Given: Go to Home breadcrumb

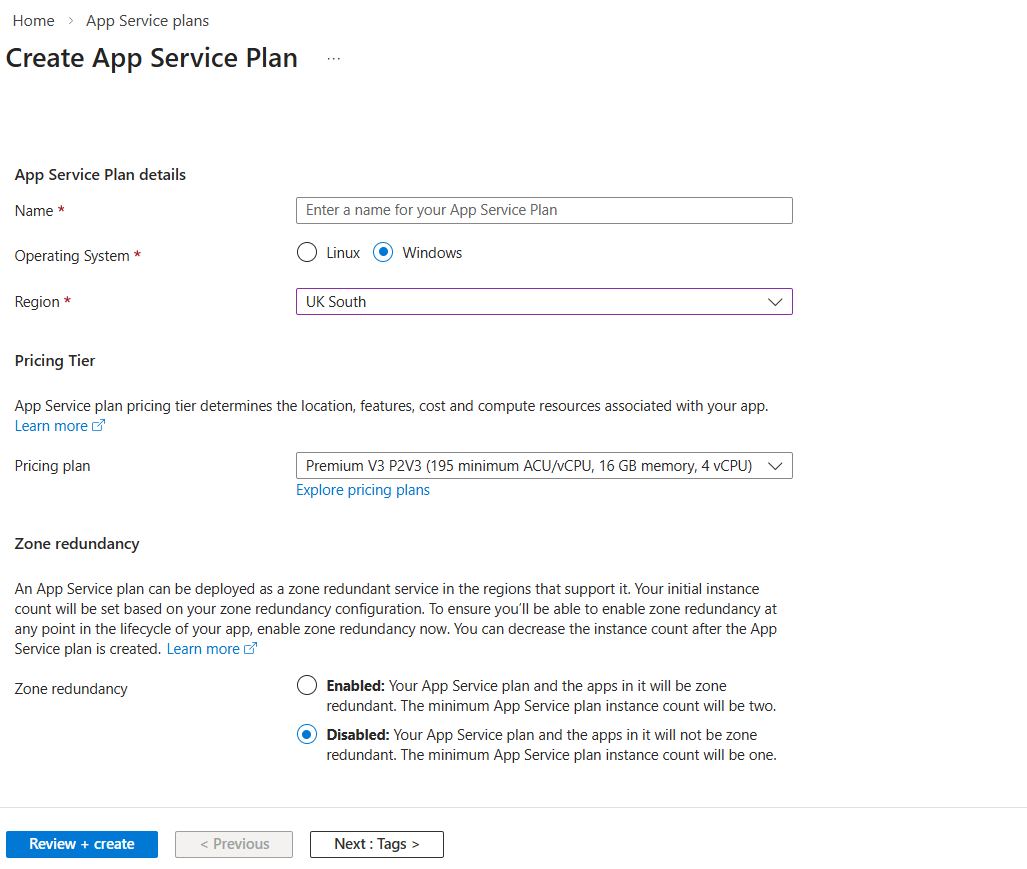Looking at the screenshot, I should coord(33,21).
